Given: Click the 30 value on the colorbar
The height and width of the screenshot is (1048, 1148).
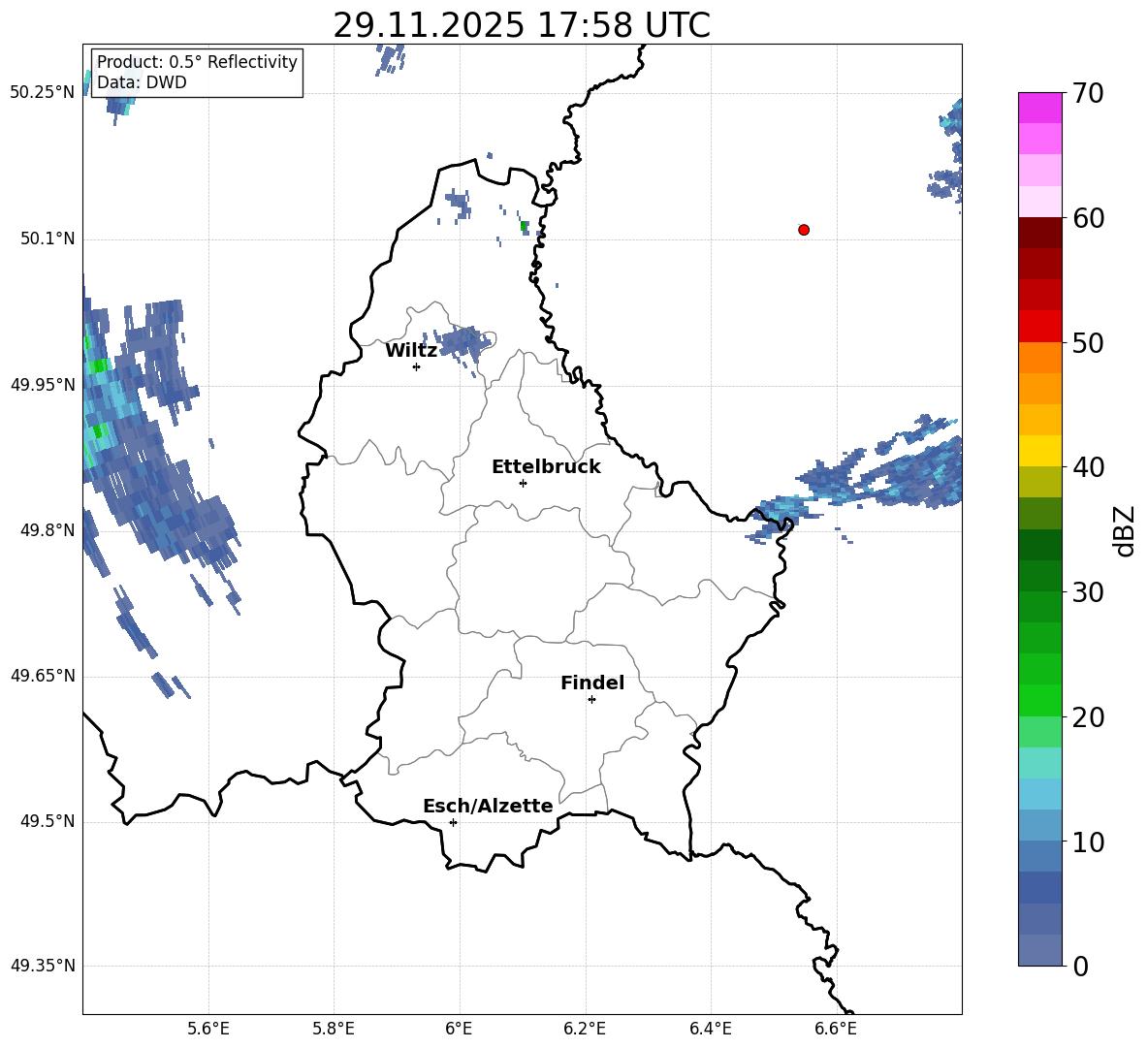Looking at the screenshot, I should (x=1088, y=592).
